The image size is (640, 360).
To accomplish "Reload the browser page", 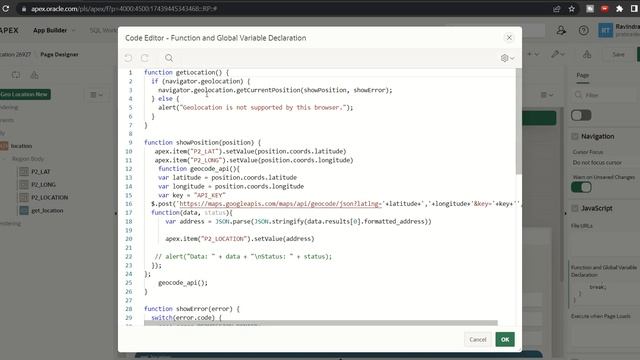I will (x=6, y=9).
